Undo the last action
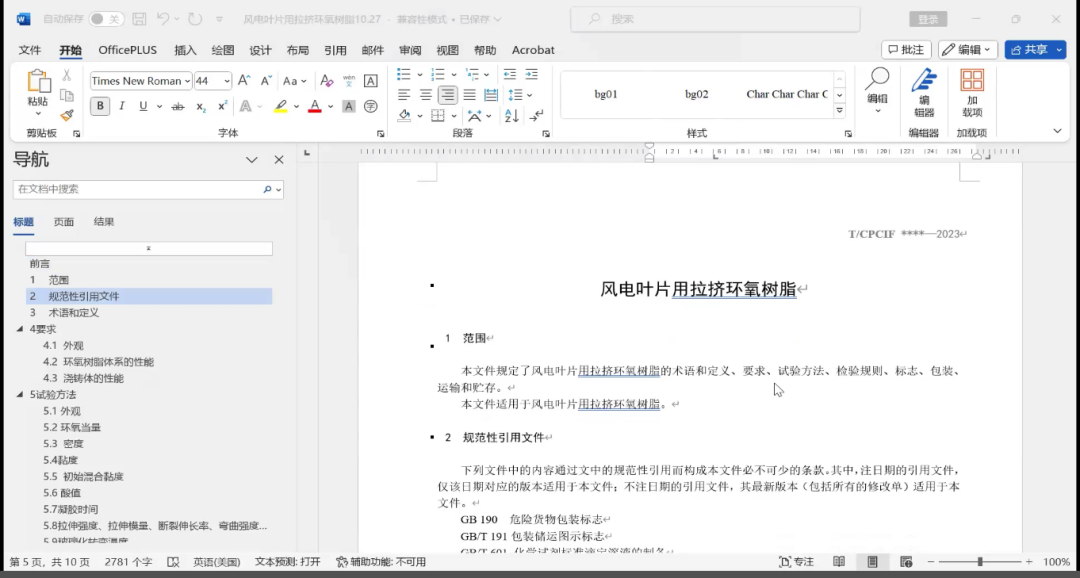 [x=163, y=19]
